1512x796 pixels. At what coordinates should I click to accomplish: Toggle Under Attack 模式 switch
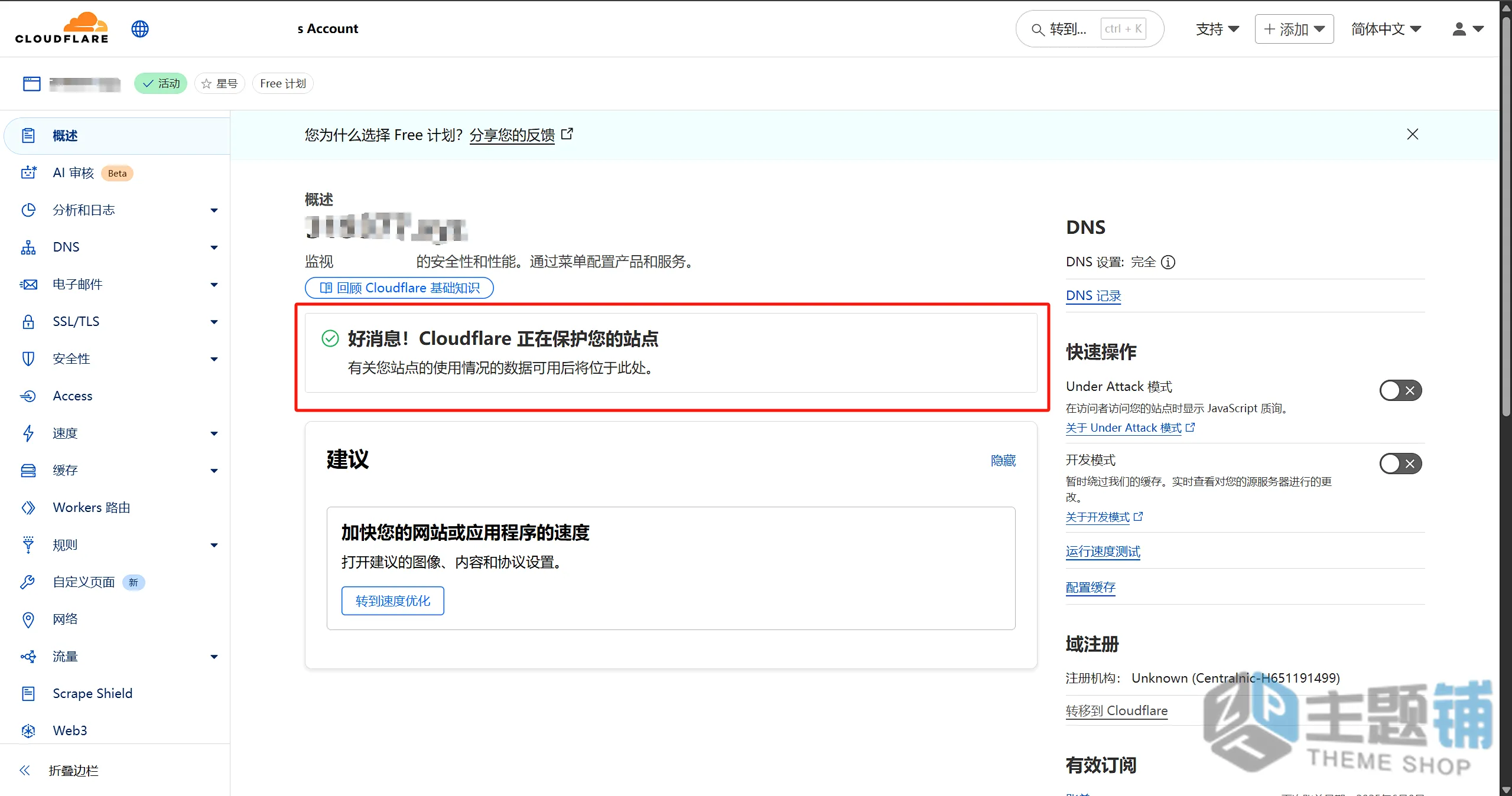pos(1400,390)
